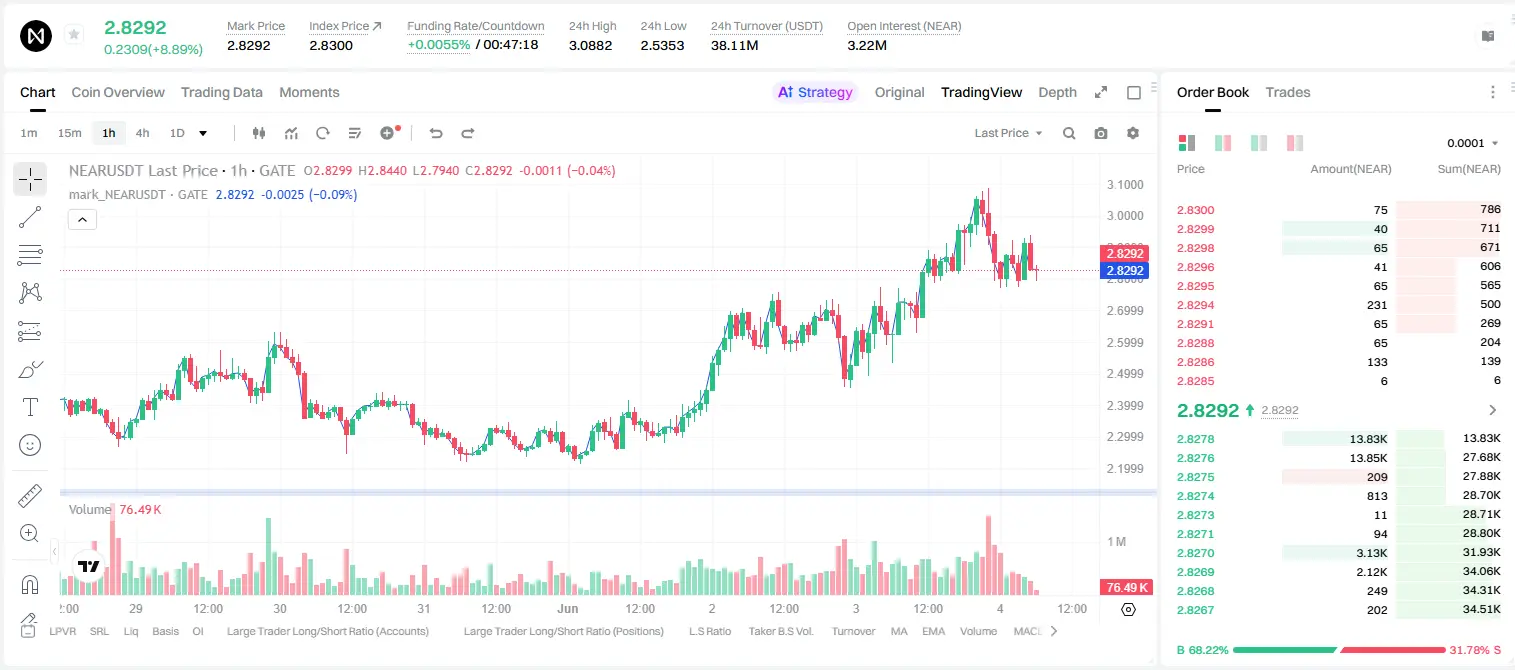Select the trend line drawing tool

[30, 217]
